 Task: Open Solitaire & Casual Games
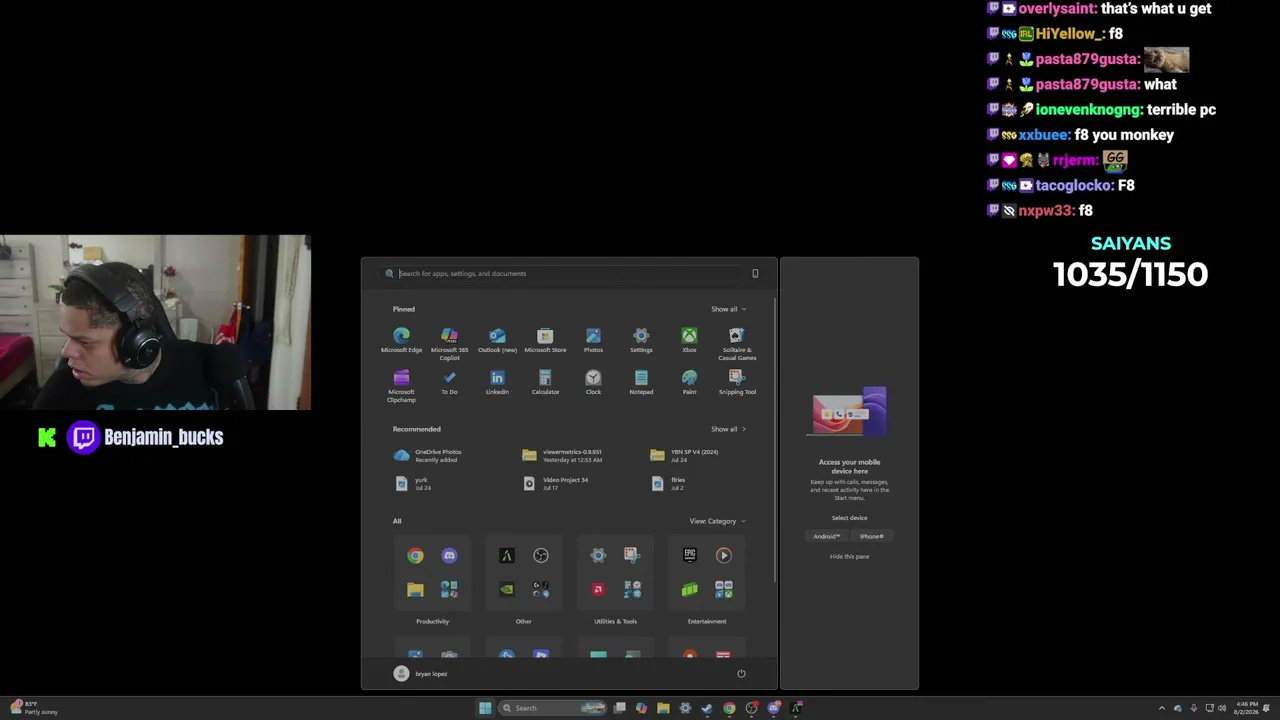[x=737, y=343]
